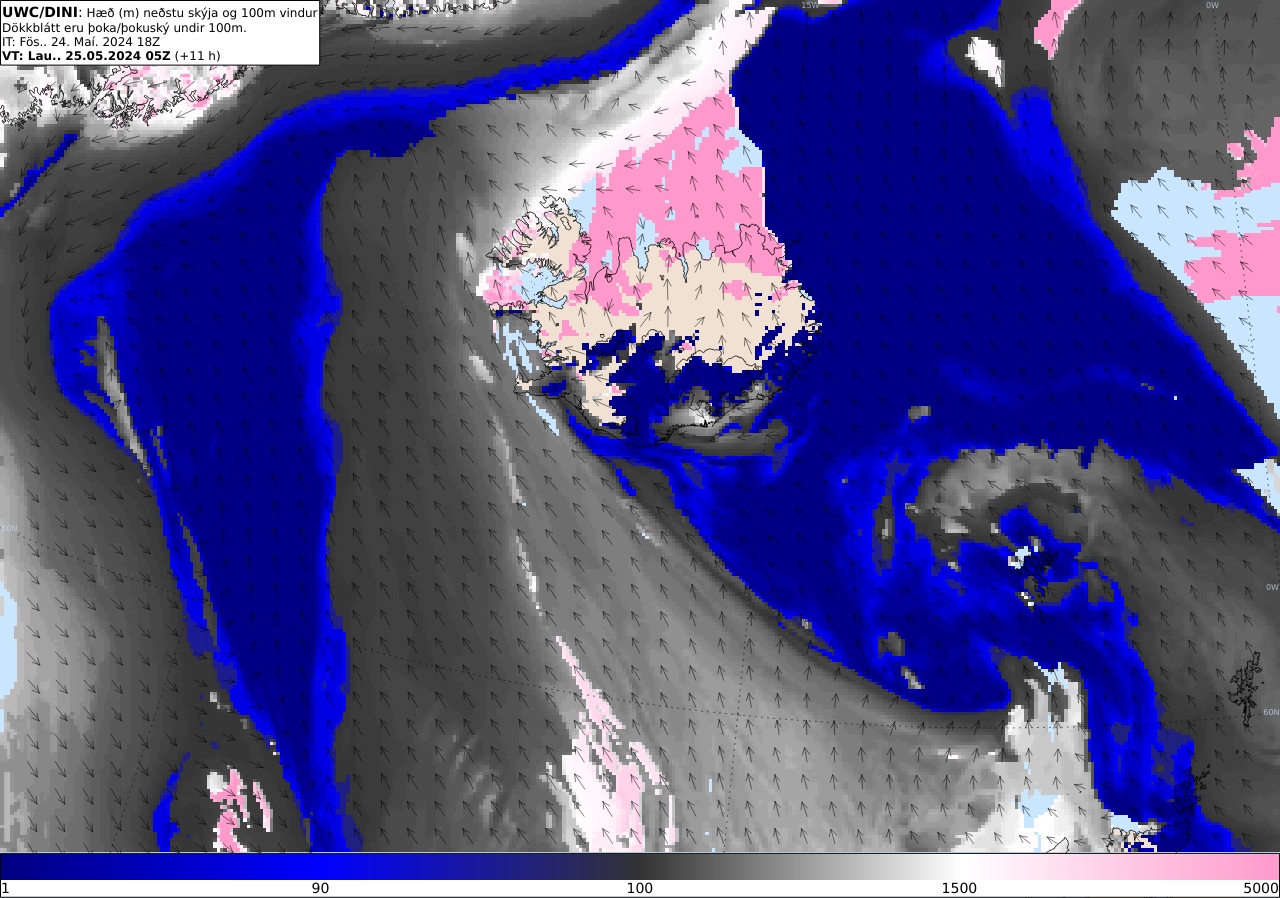Click the '100' label on color scale

640,888
